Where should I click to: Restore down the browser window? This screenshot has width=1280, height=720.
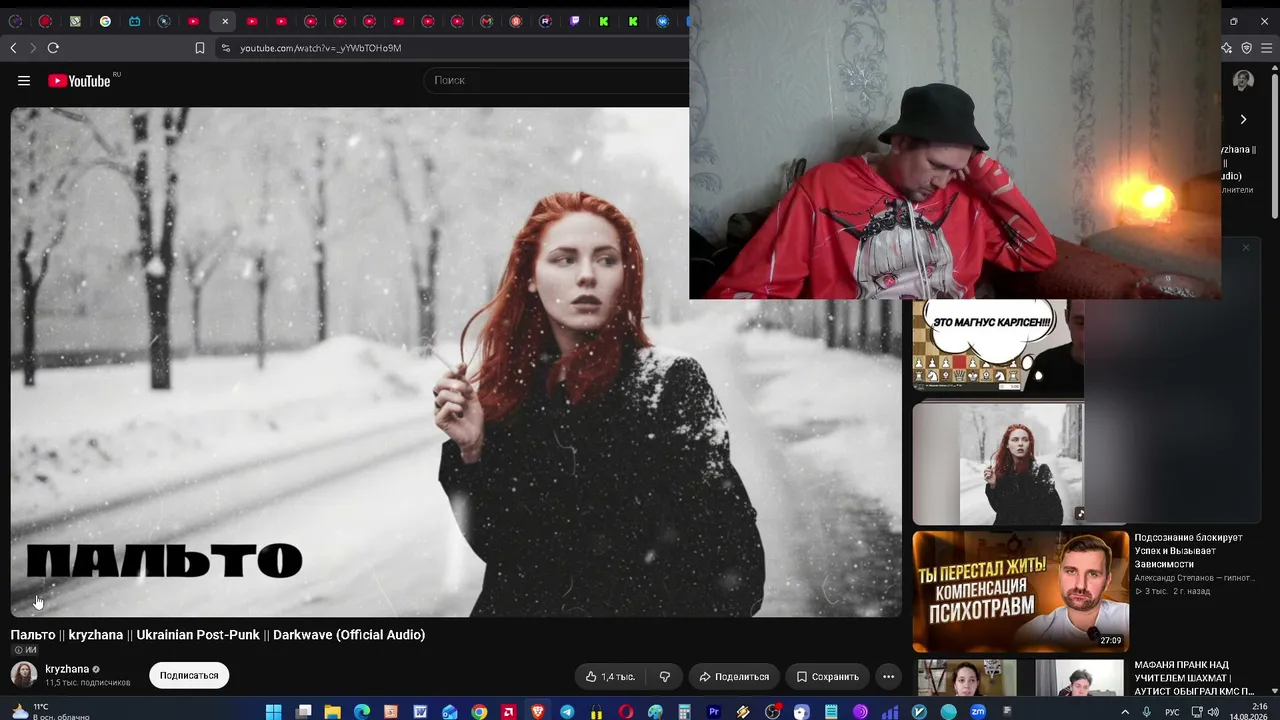pyautogui.click(x=1233, y=21)
